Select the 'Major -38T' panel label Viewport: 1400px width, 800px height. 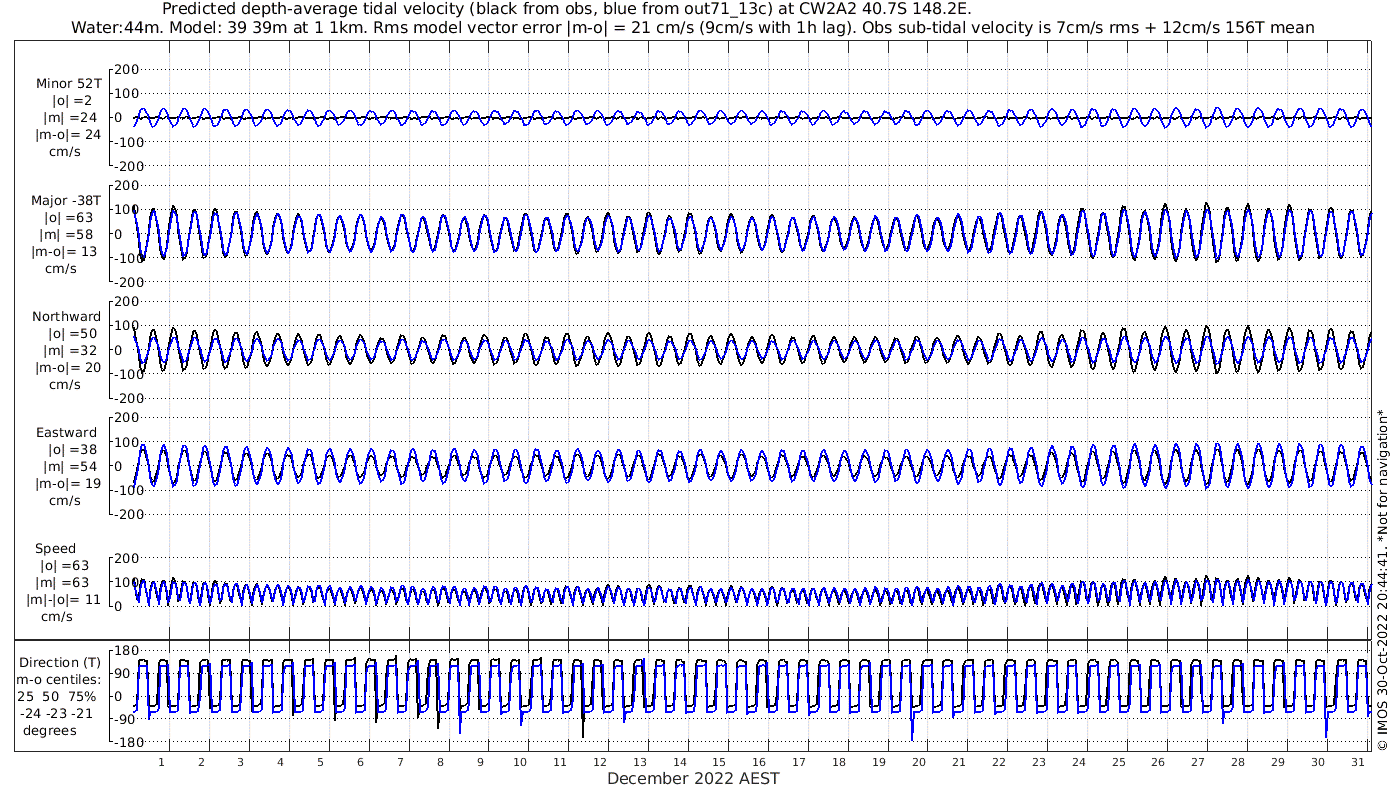[66, 201]
